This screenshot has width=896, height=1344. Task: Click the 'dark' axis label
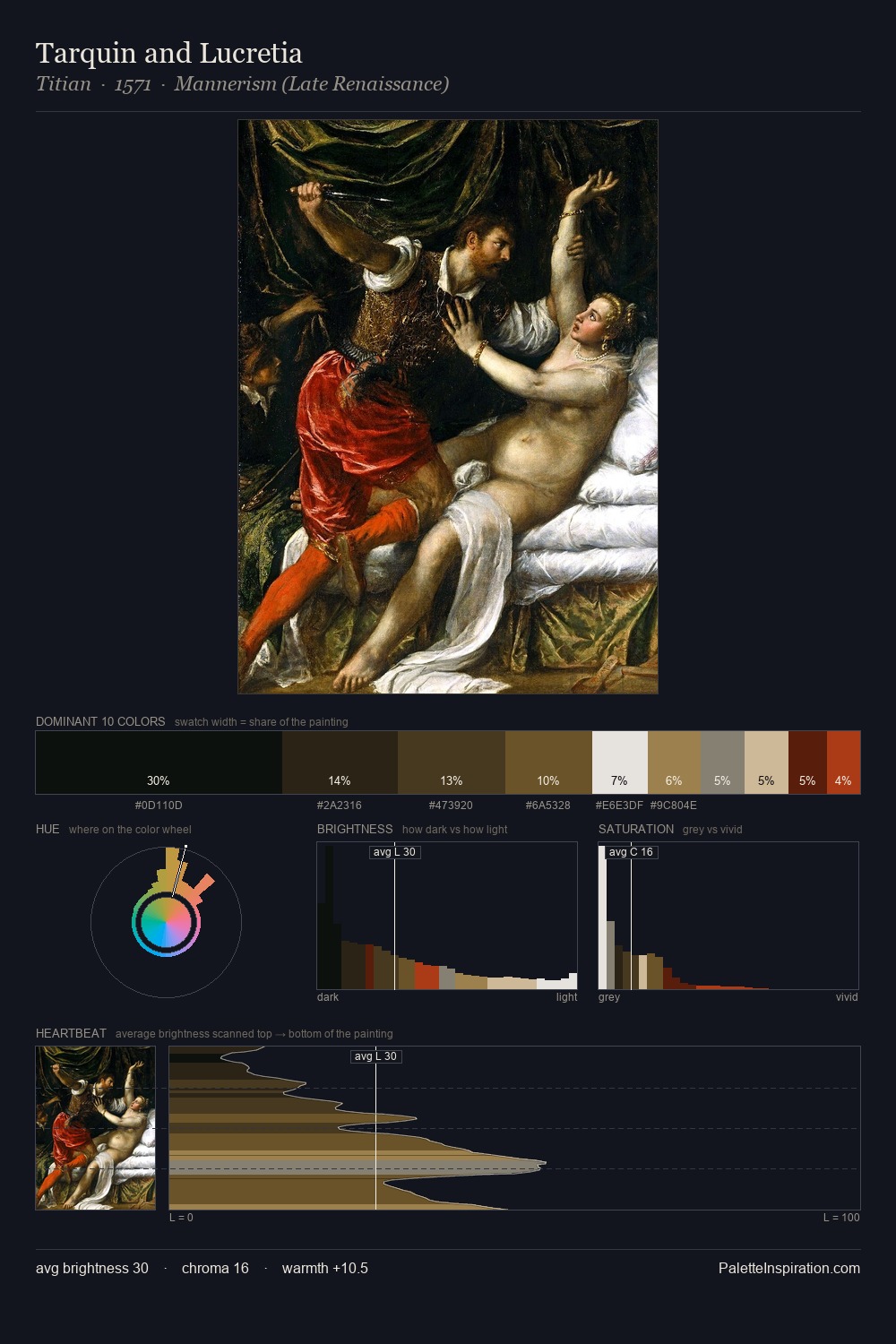(328, 997)
